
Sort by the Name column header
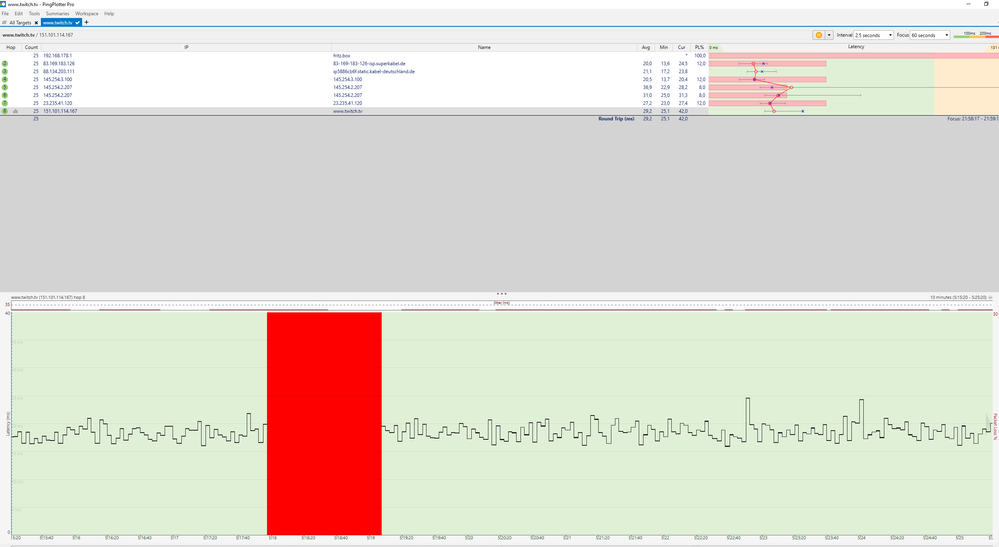(x=484, y=47)
